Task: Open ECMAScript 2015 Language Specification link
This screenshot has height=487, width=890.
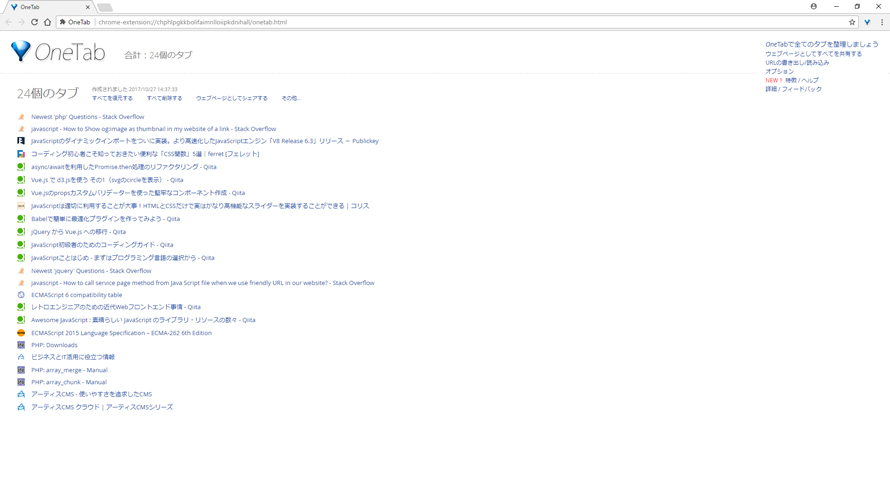Action: click(121, 333)
